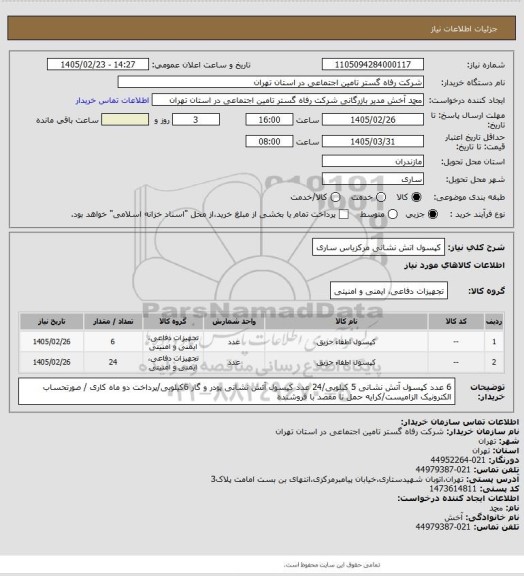Click the remaining days field showing 3
Image resolution: width=524 pixels, height=576 pixels.
196,120
